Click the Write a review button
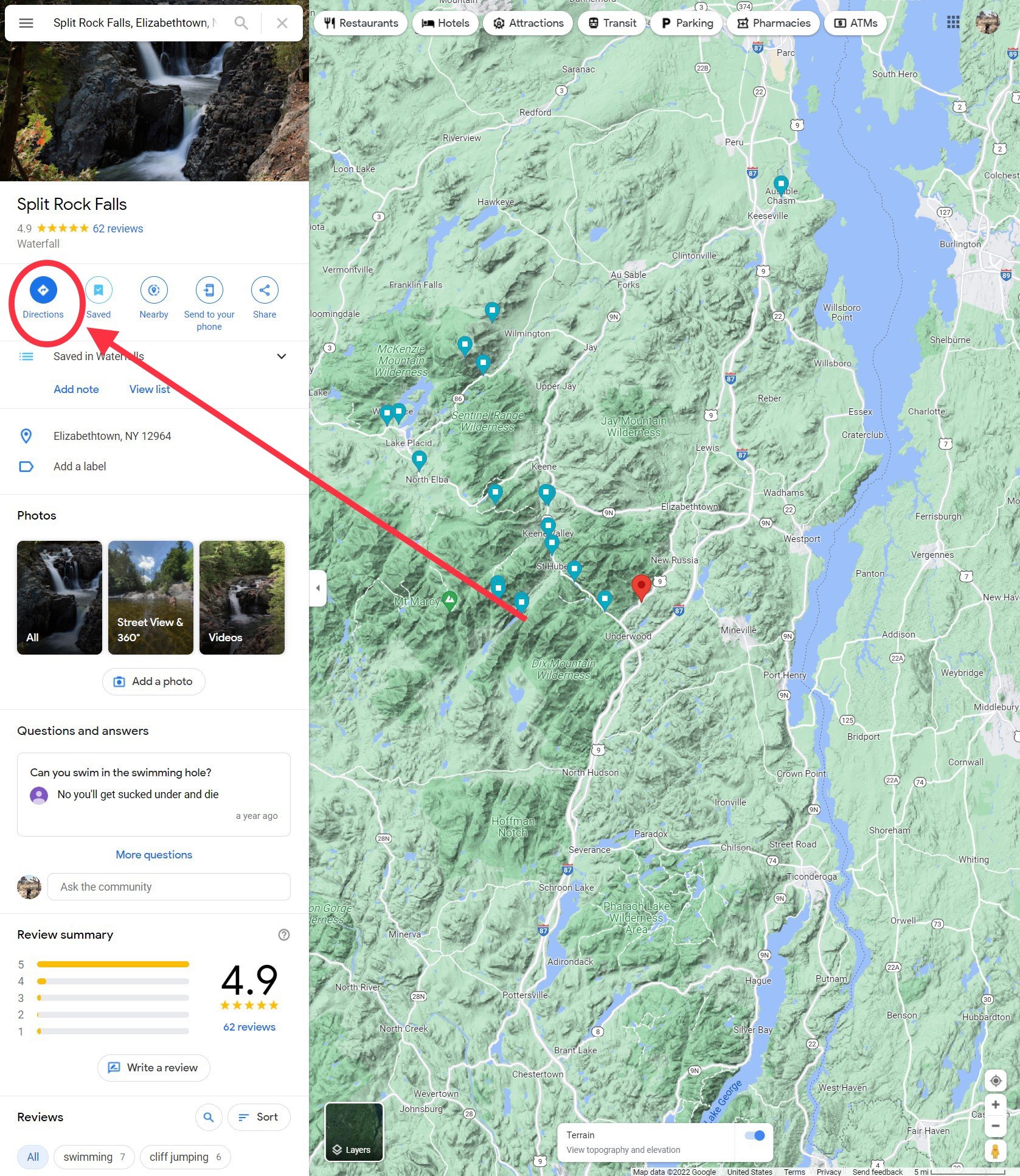The width and height of the screenshot is (1020, 1176). click(x=154, y=1068)
